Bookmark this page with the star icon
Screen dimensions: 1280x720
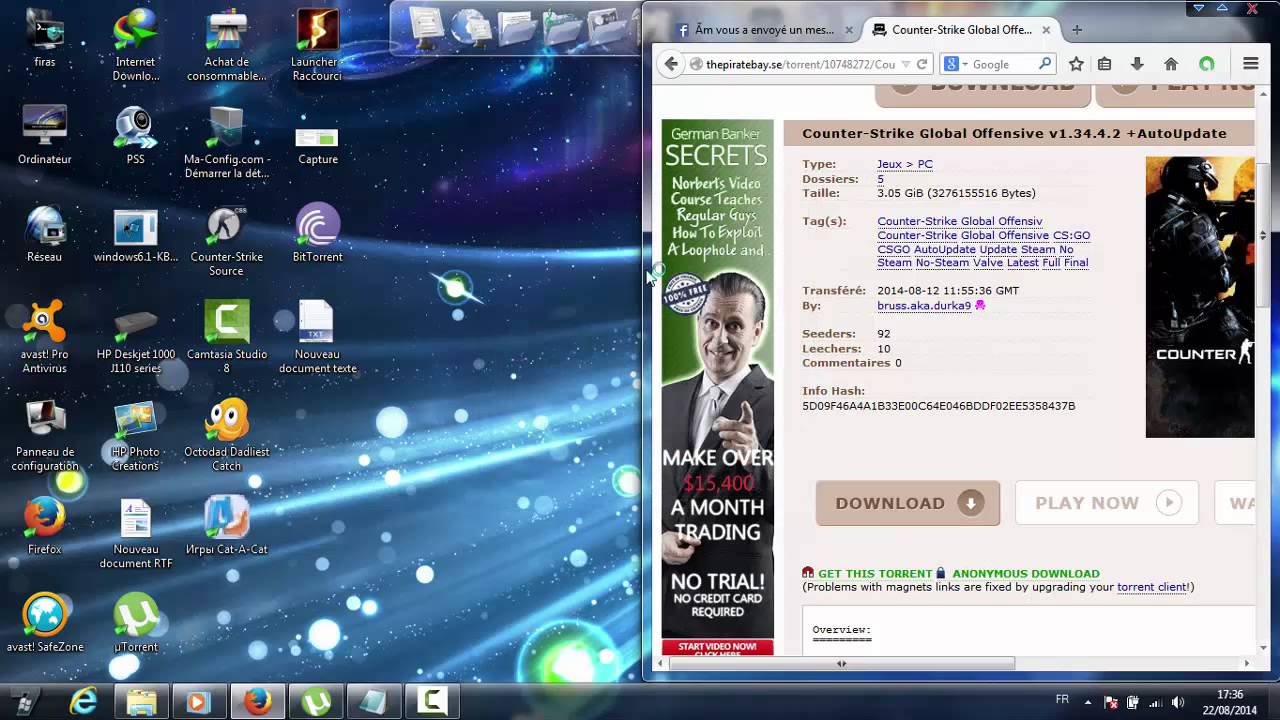click(x=1076, y=64)
